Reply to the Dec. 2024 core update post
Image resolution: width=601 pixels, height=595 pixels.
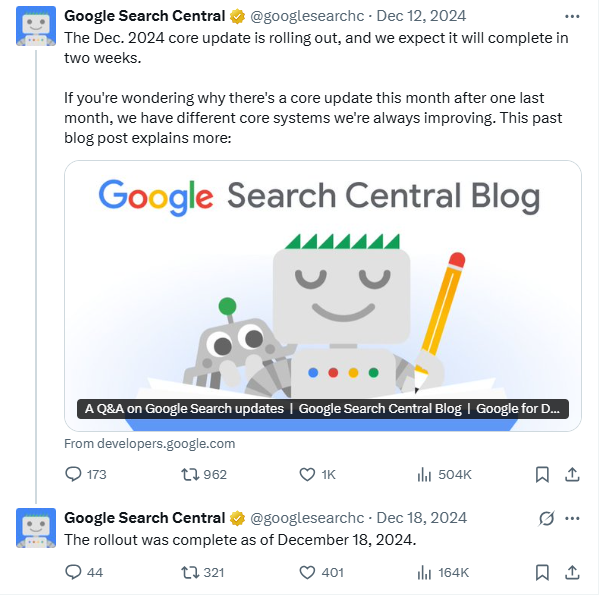(74, 474)
